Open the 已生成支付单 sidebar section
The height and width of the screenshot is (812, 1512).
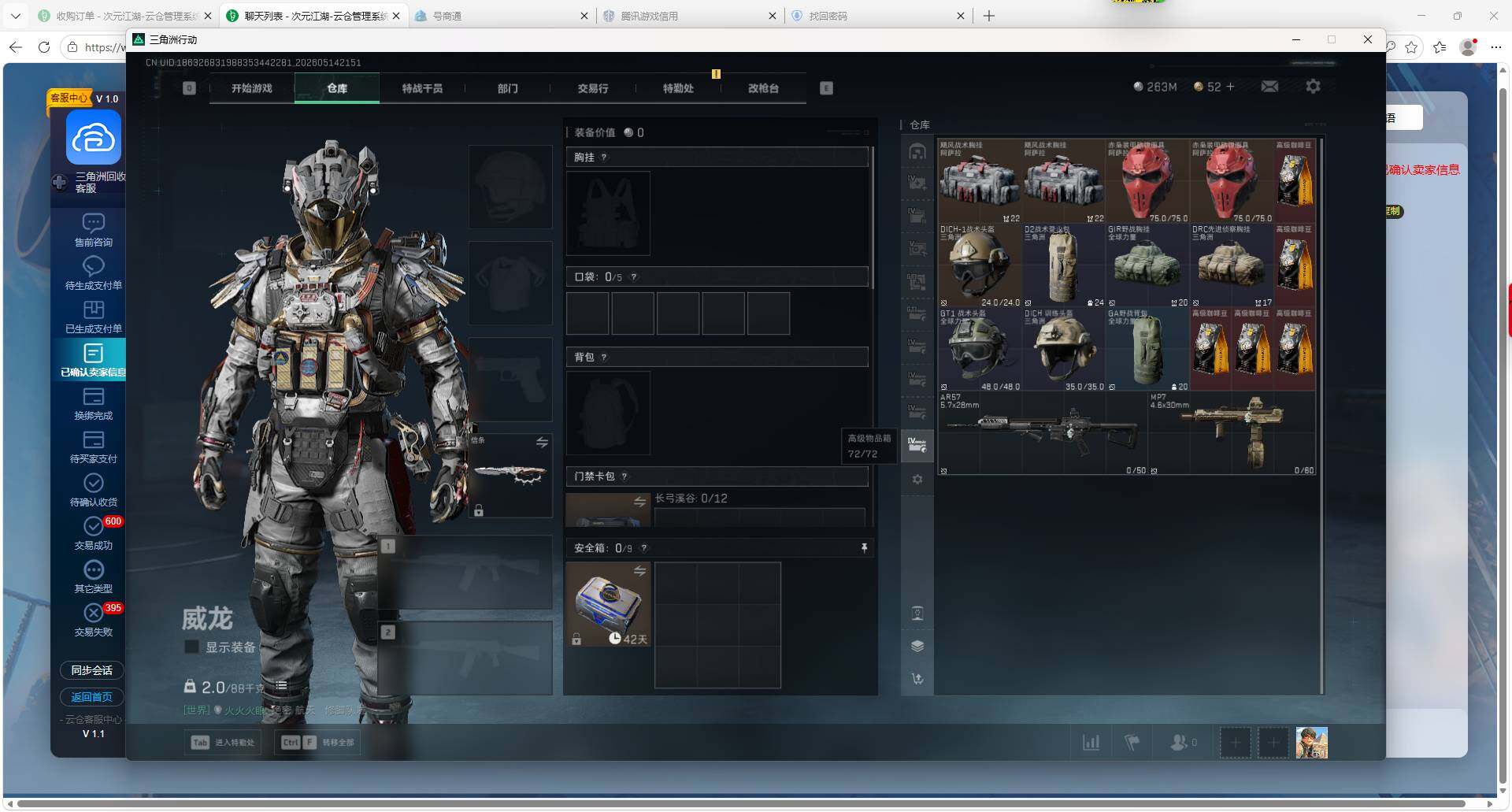pos(93,317)
